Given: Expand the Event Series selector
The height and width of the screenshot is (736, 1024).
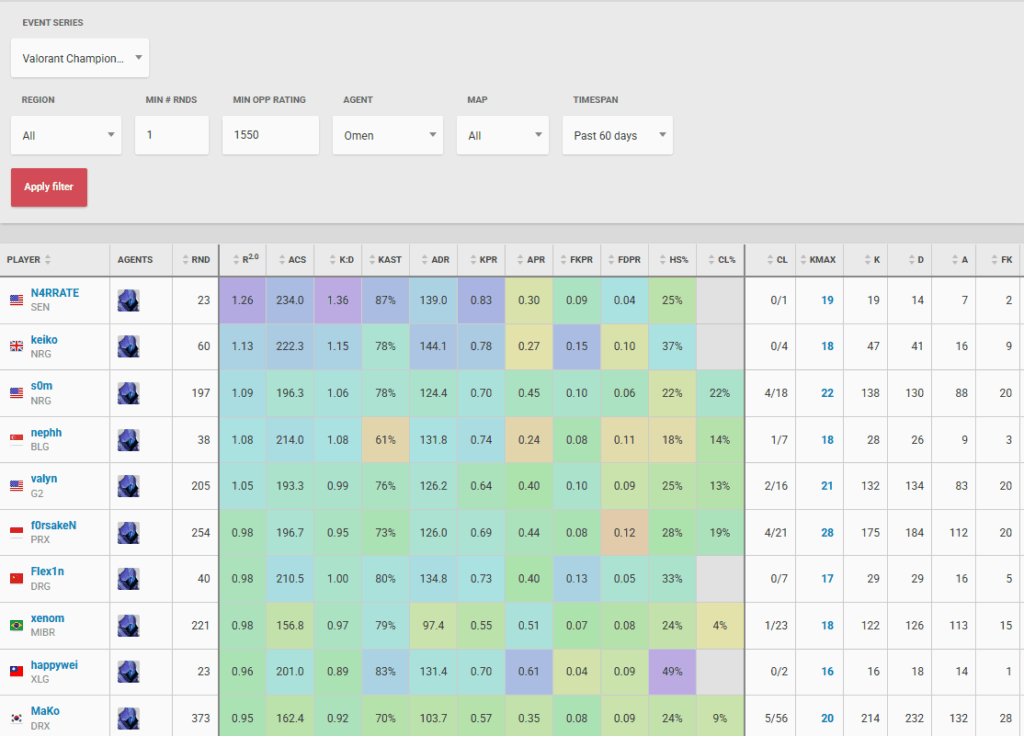Looking at the screenshot, I should click(79, 58).
